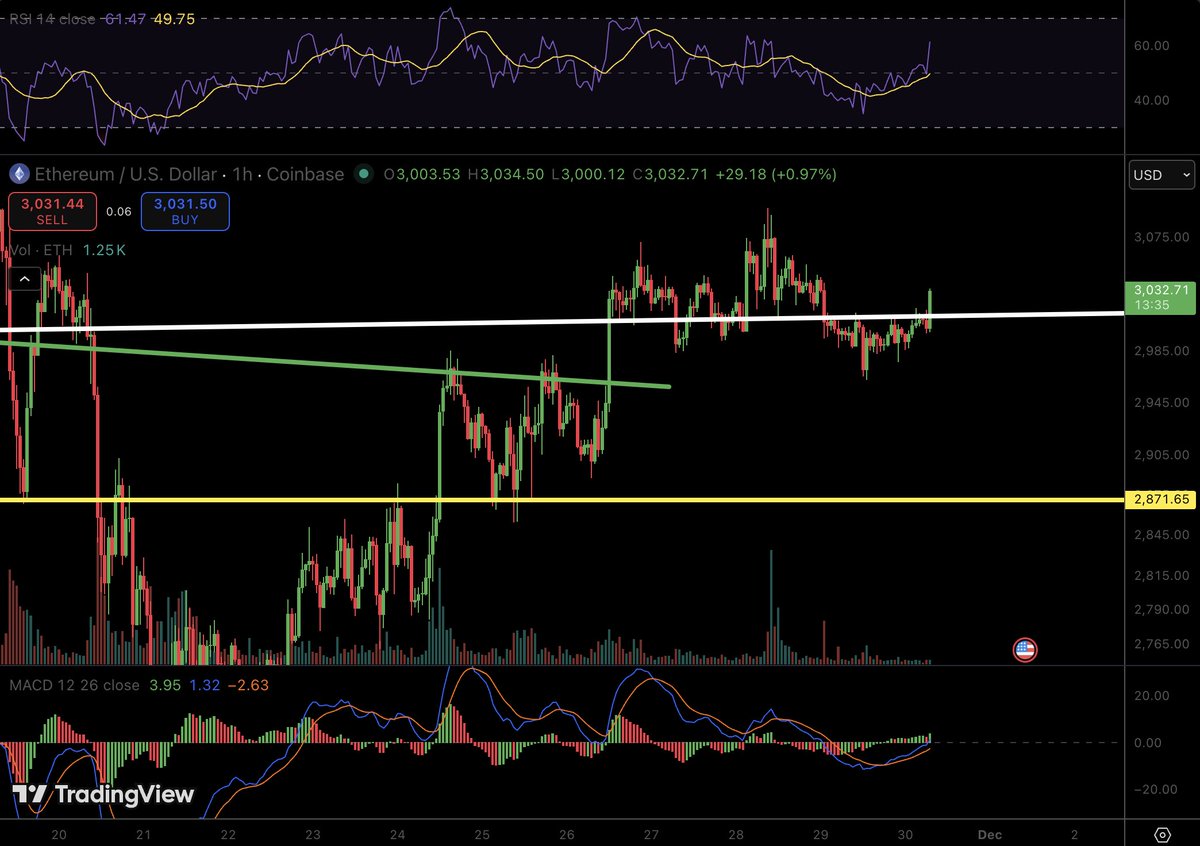Click the Dec date label on time axis
The width and height of the screenshot is (1200, 846).
coord(989,833)
